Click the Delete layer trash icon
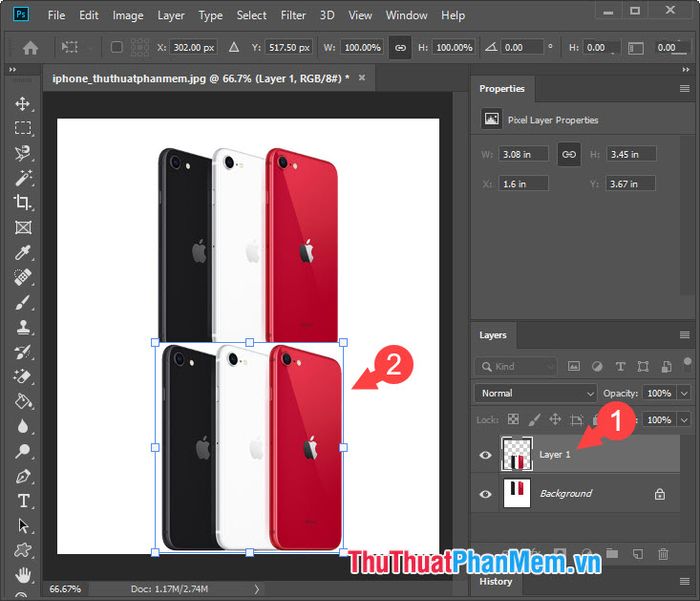This screenshot has width=700, height=601. point(663,555)
